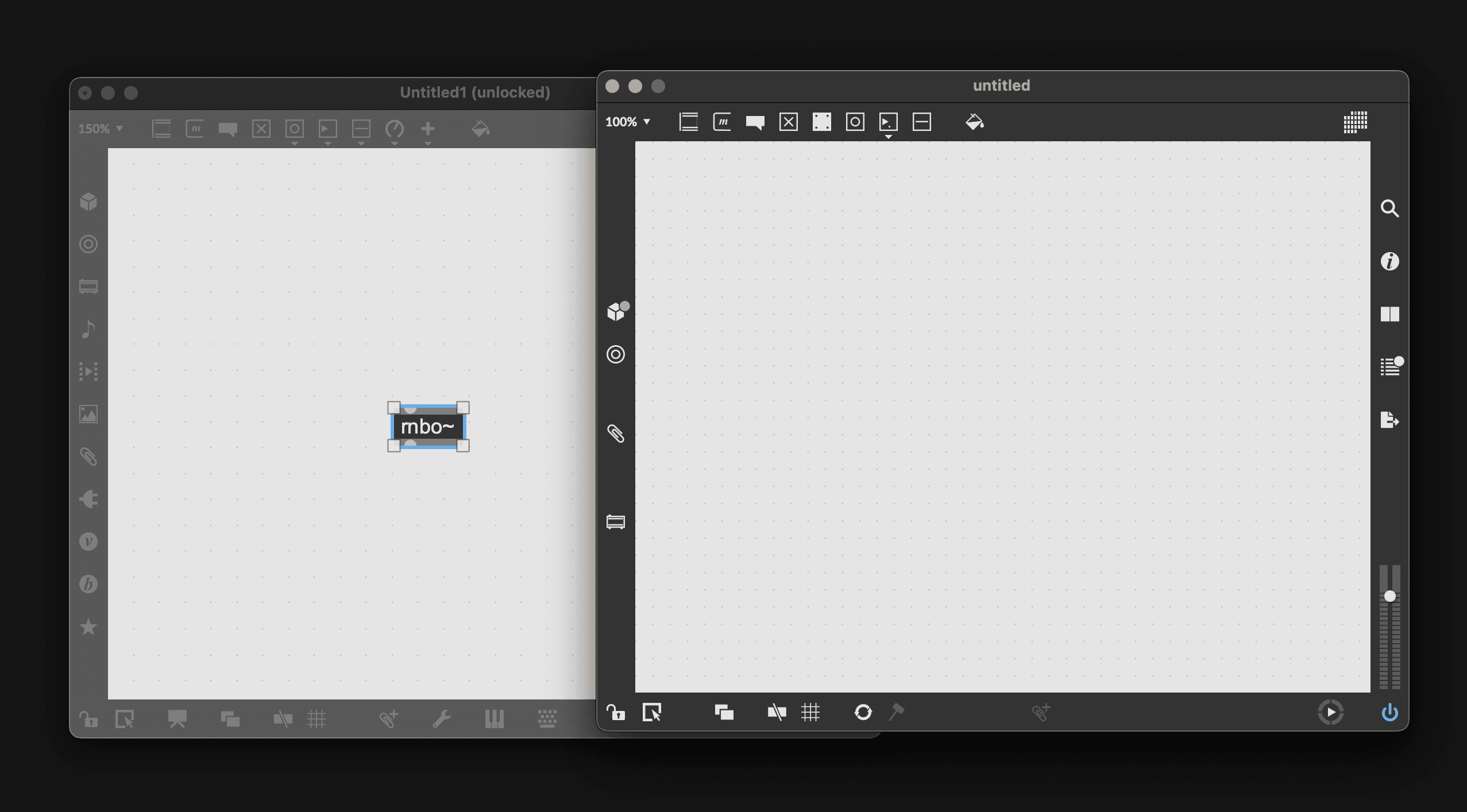Screen dimensions: 1467x812
Task: Open the Format palette with the paint bucket icon
Action: pos(974,122)
